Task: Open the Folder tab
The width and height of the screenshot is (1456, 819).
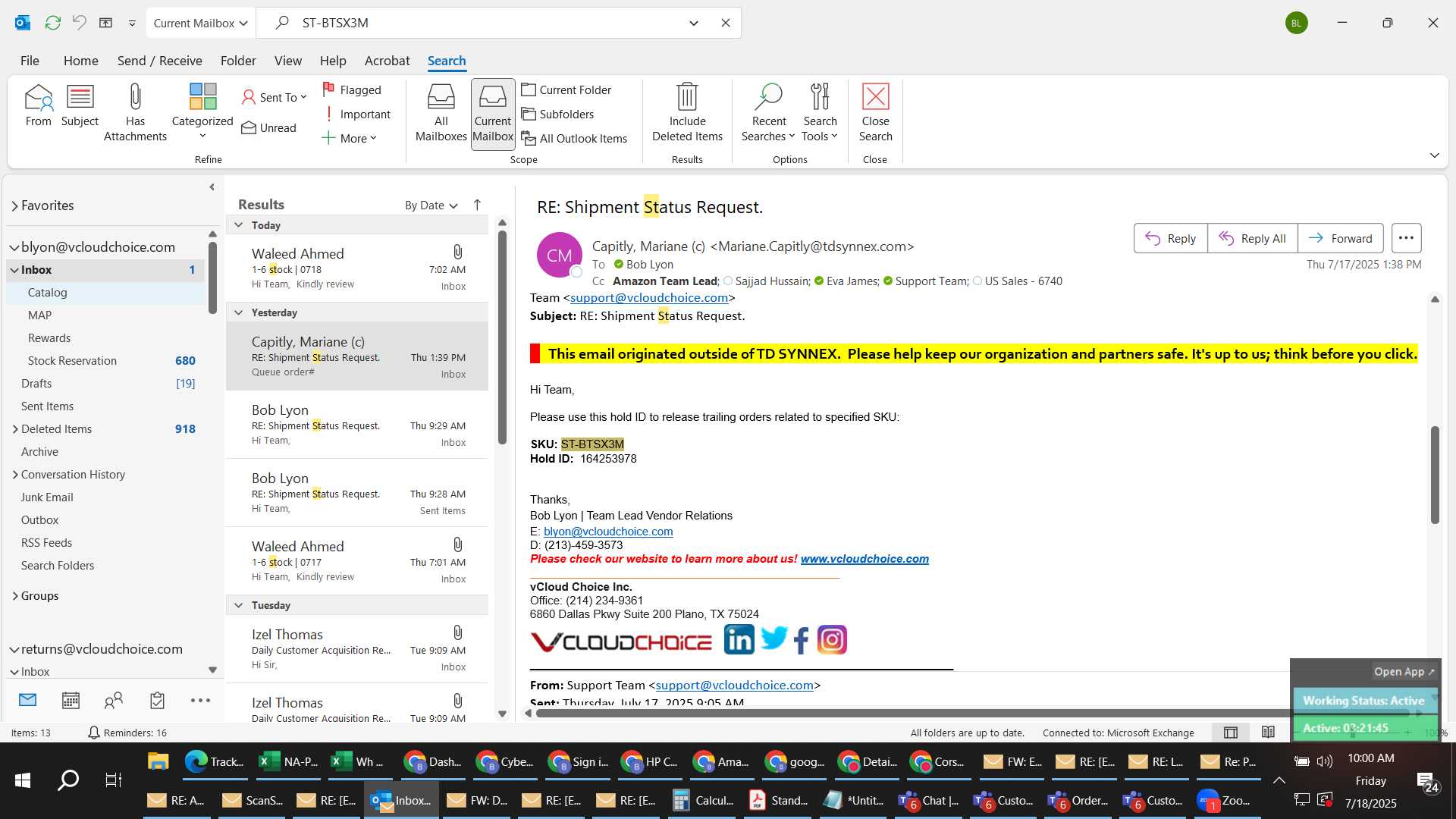Action: pyautogui.click(x=238, y=61)
